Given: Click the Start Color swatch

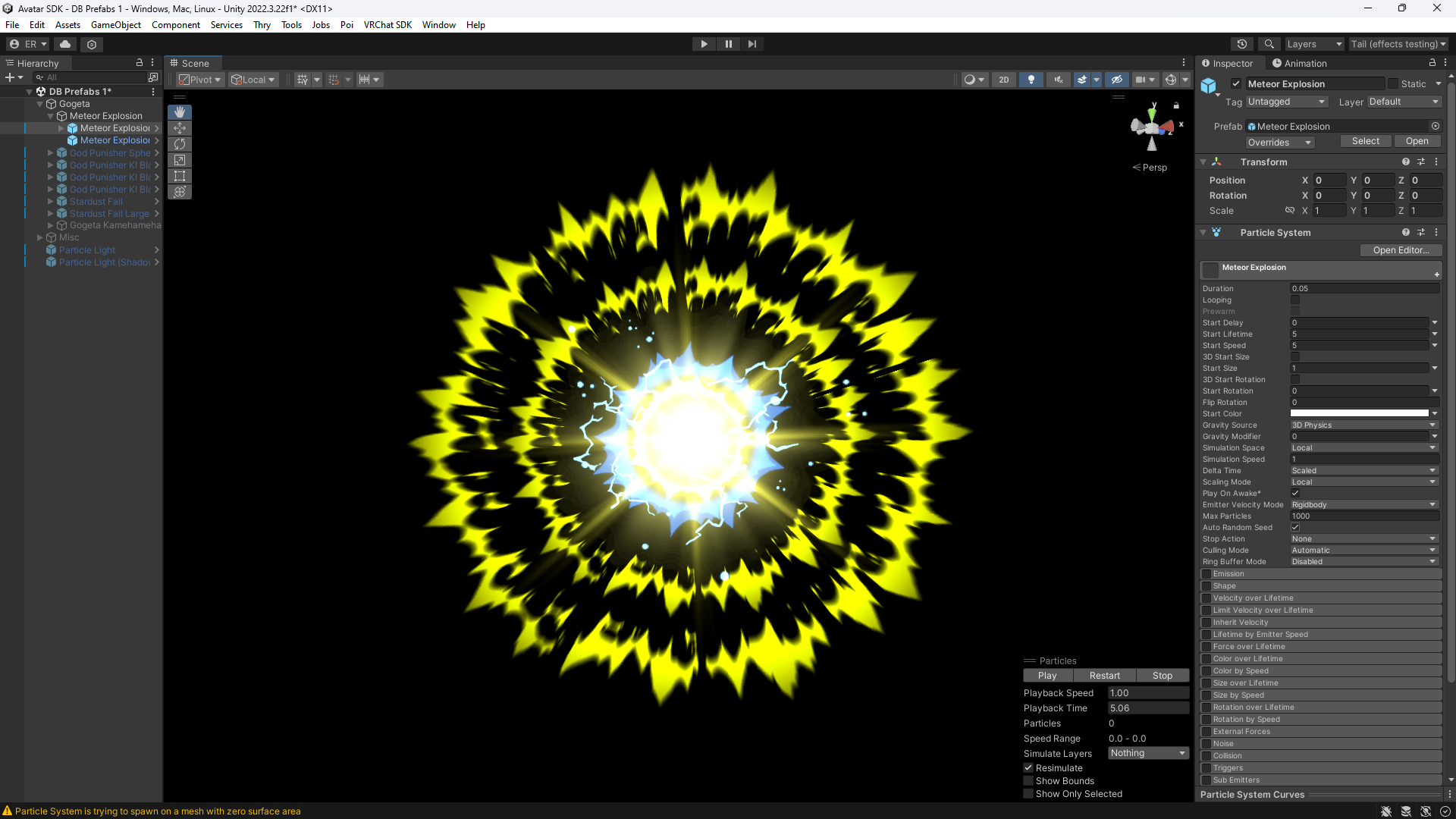Looking at the screenshot, I should coord(1359,414).
